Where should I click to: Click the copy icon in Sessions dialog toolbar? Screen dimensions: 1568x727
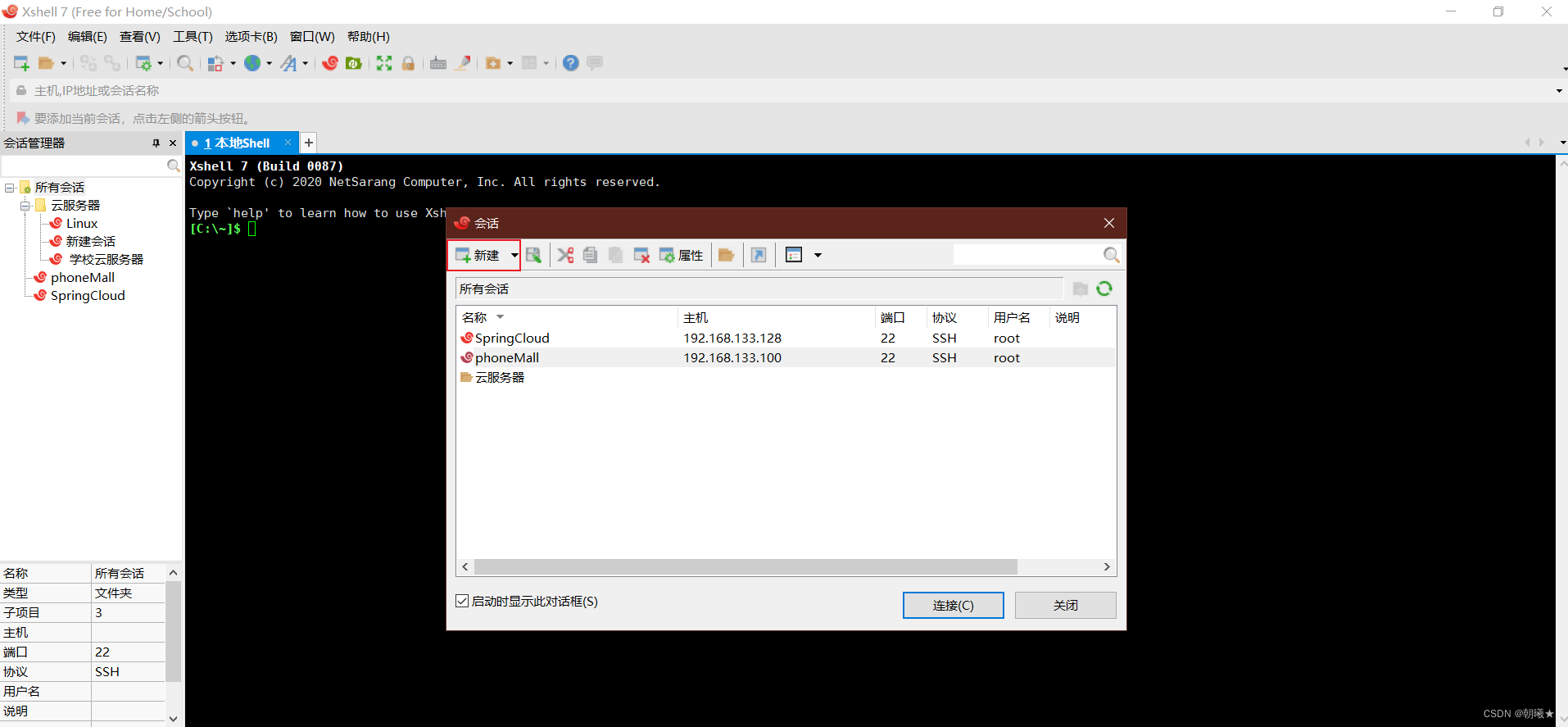click(x=590, y=255)
